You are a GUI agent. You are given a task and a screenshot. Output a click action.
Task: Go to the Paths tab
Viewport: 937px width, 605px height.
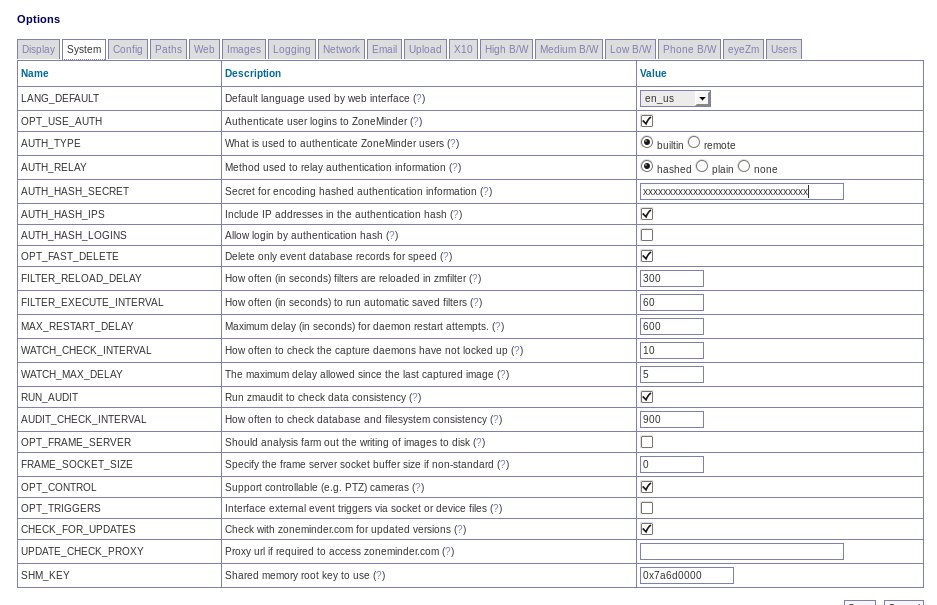tap(169, 50)
